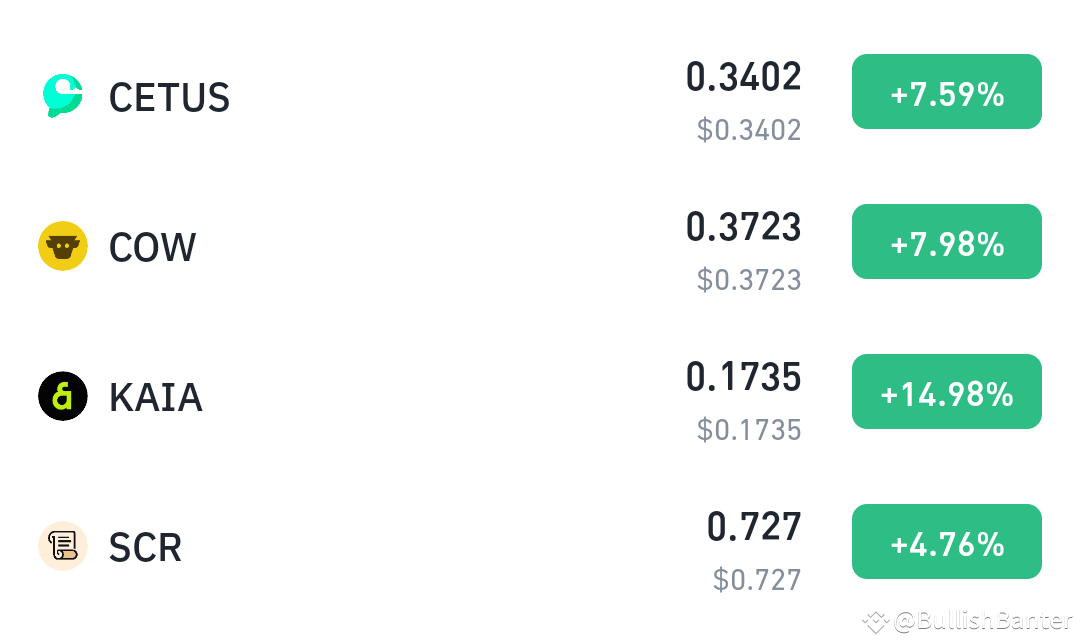Image resolution: width=1080 pixels, height=643 pixels.
Task: Click the COW bull-face token icon
Action: [63, 245]
